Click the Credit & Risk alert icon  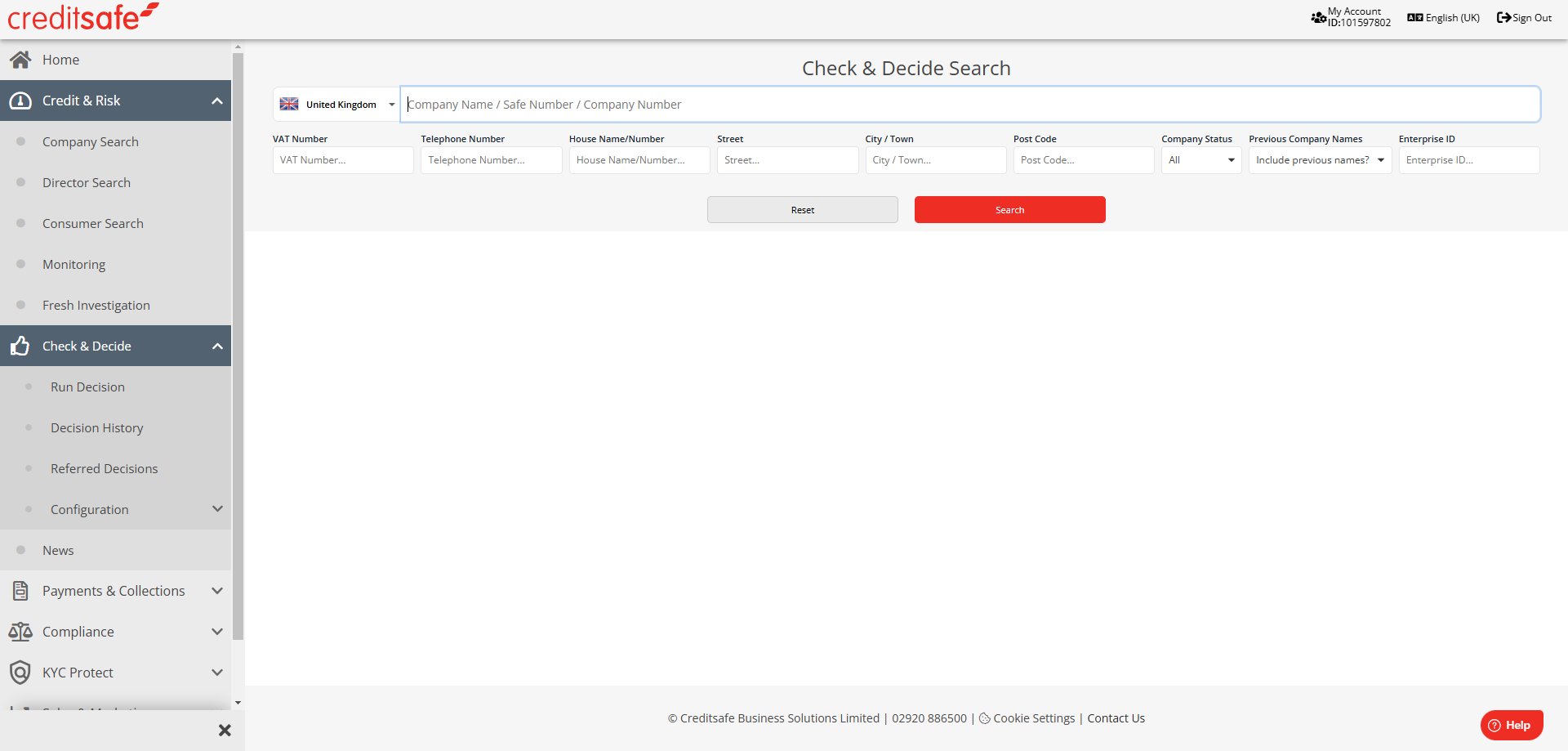[20, 100]
